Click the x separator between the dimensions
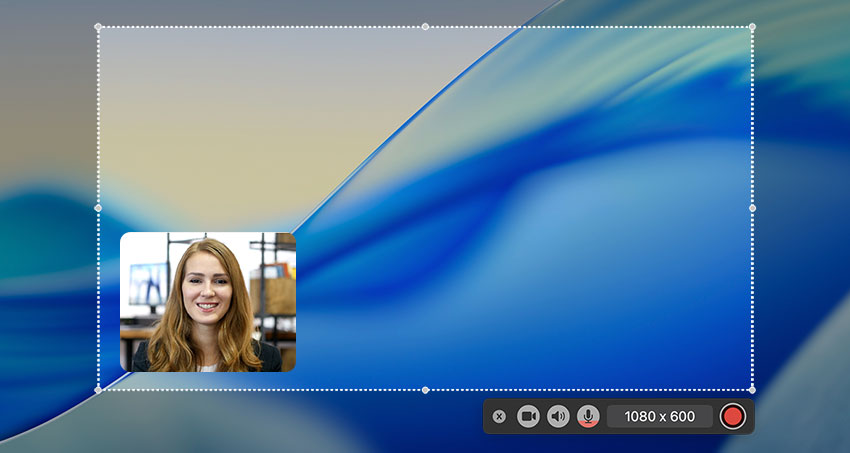Image resolution: width=850 pixels, height=453 pixels. [x=661, y=417]
